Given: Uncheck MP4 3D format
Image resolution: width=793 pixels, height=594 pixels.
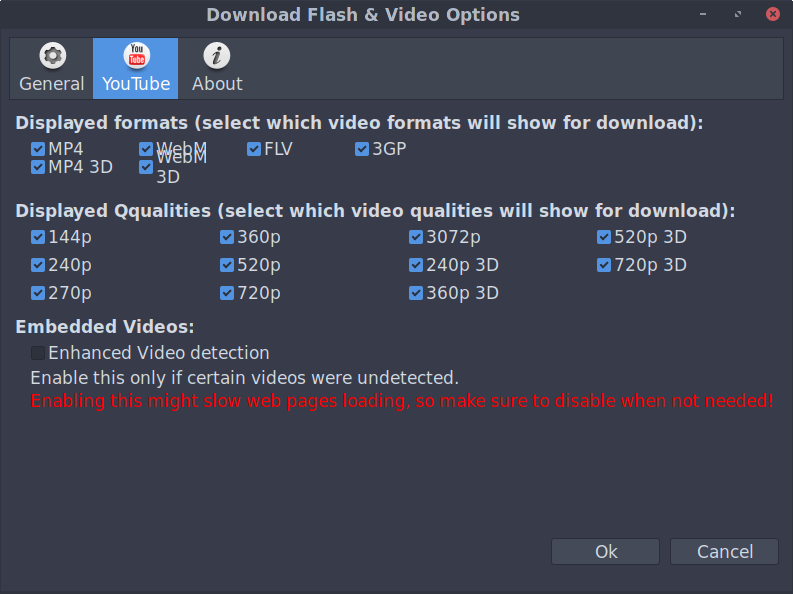Looking at the screenshot, I should 38,167.
